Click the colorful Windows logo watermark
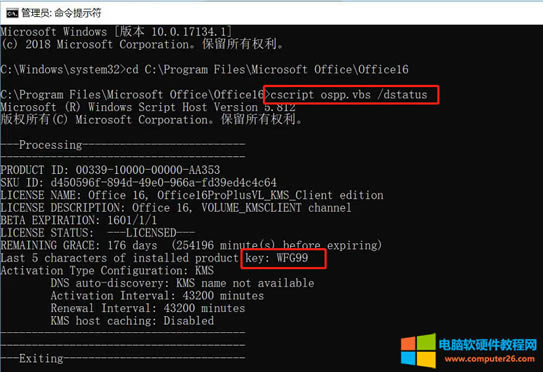The image size is (543, 372). pyautogui.click(x=418, y=351)
